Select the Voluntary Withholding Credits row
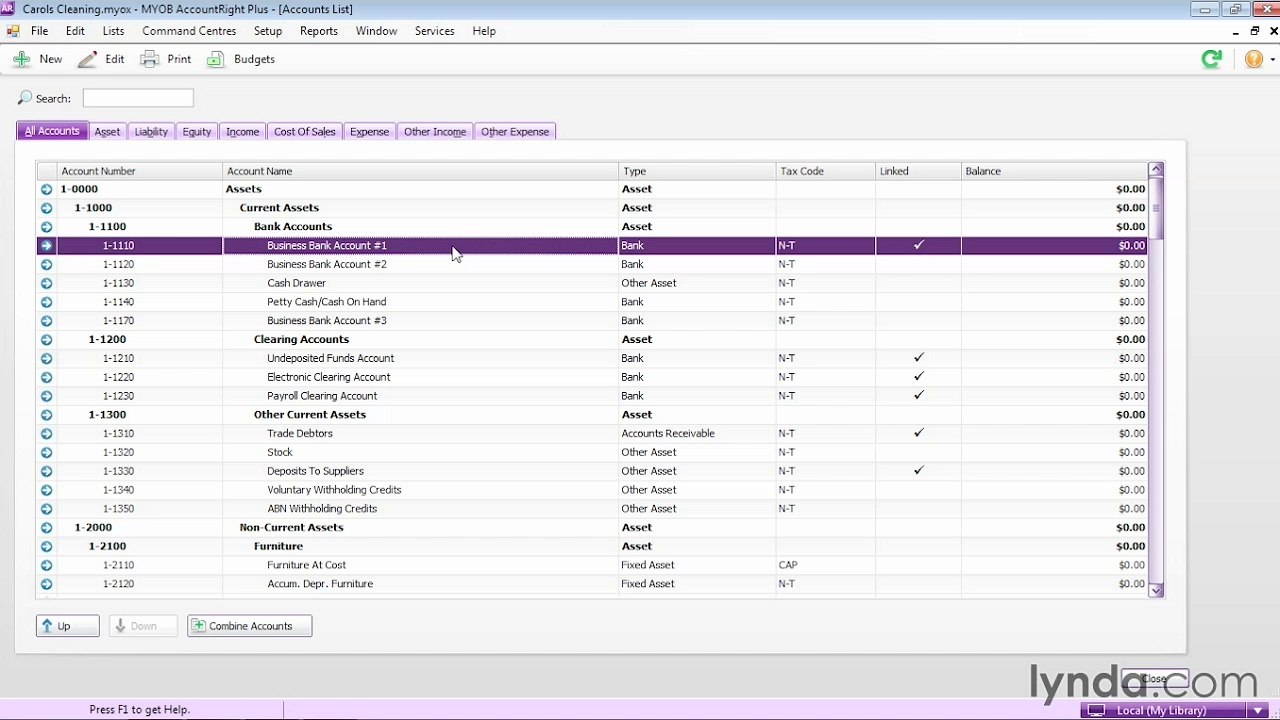This screenshot has width=1280, height=720. coord(592,490)
